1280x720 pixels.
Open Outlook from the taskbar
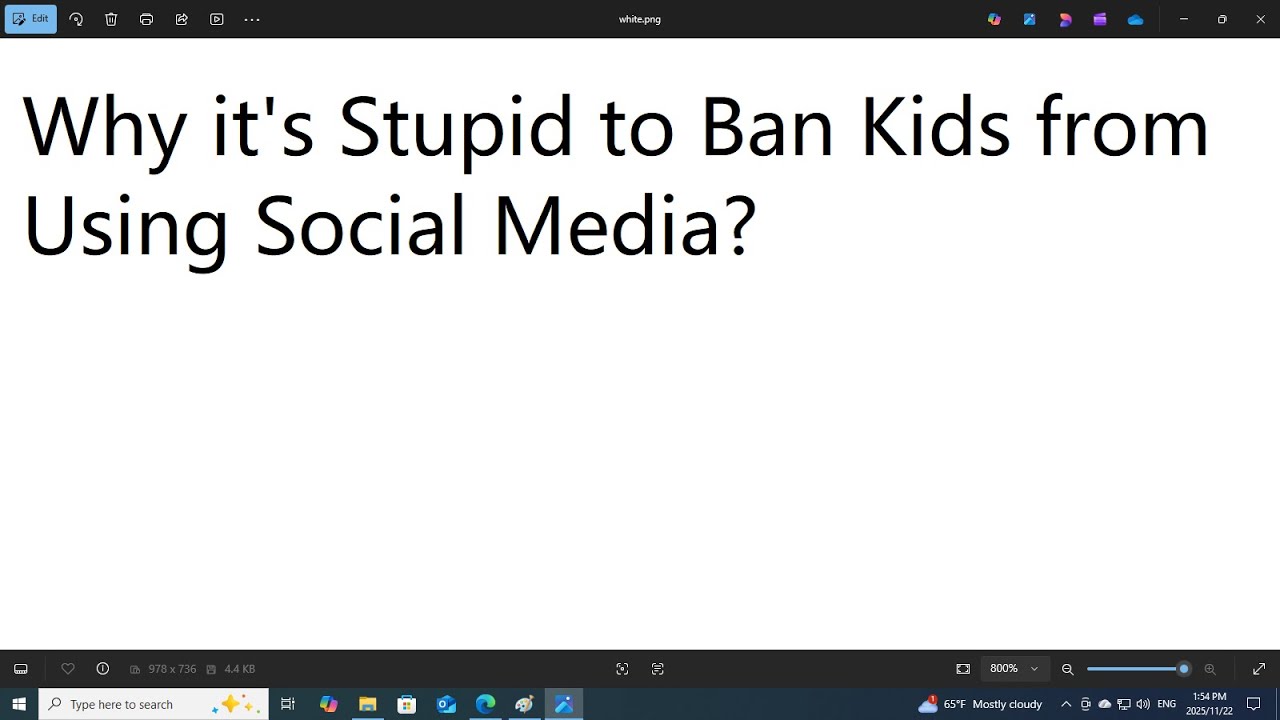(x=446, y=704)
